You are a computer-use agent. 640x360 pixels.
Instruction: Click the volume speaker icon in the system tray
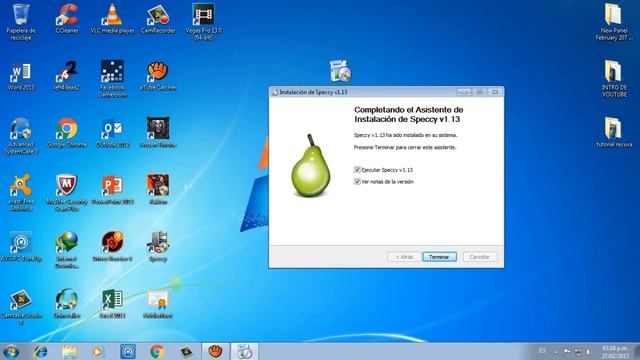pyautogui.click(x=589, y=351)
